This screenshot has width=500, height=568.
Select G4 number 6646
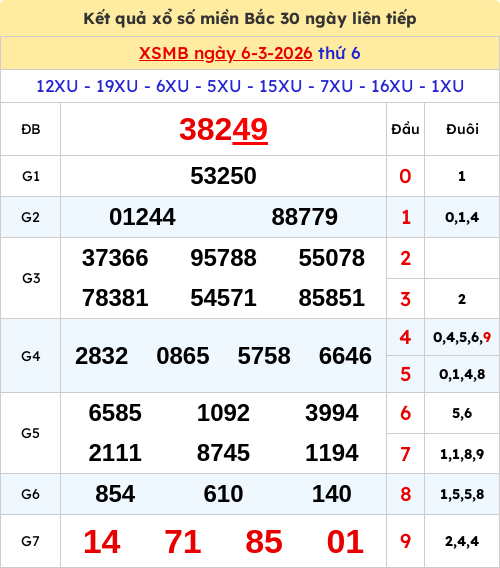345,356
